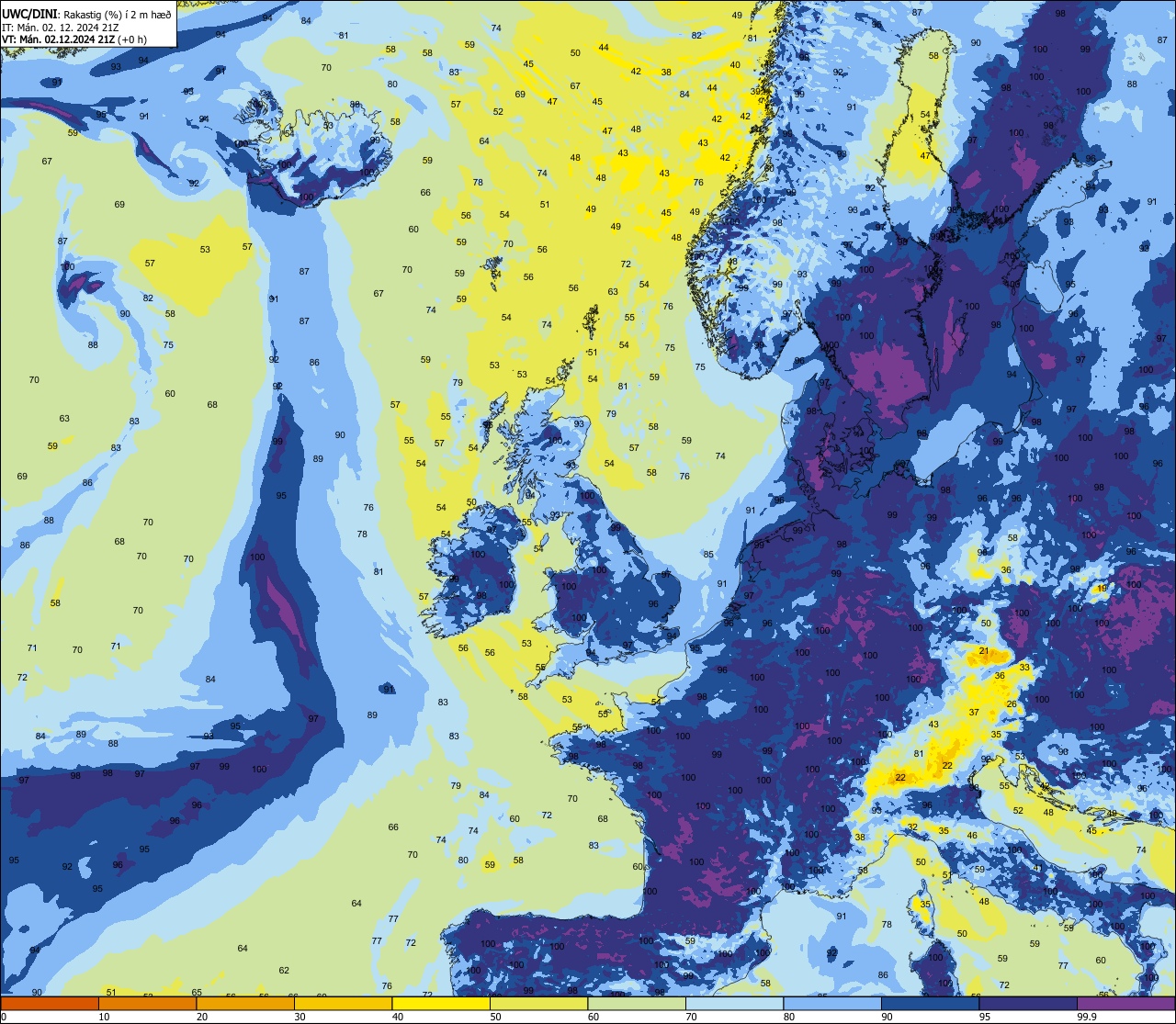The image size is (1176, 1024).
Task: Click the legend swatch between 80 and 90
Action: pyautogui.click(x=831, y=1003)
